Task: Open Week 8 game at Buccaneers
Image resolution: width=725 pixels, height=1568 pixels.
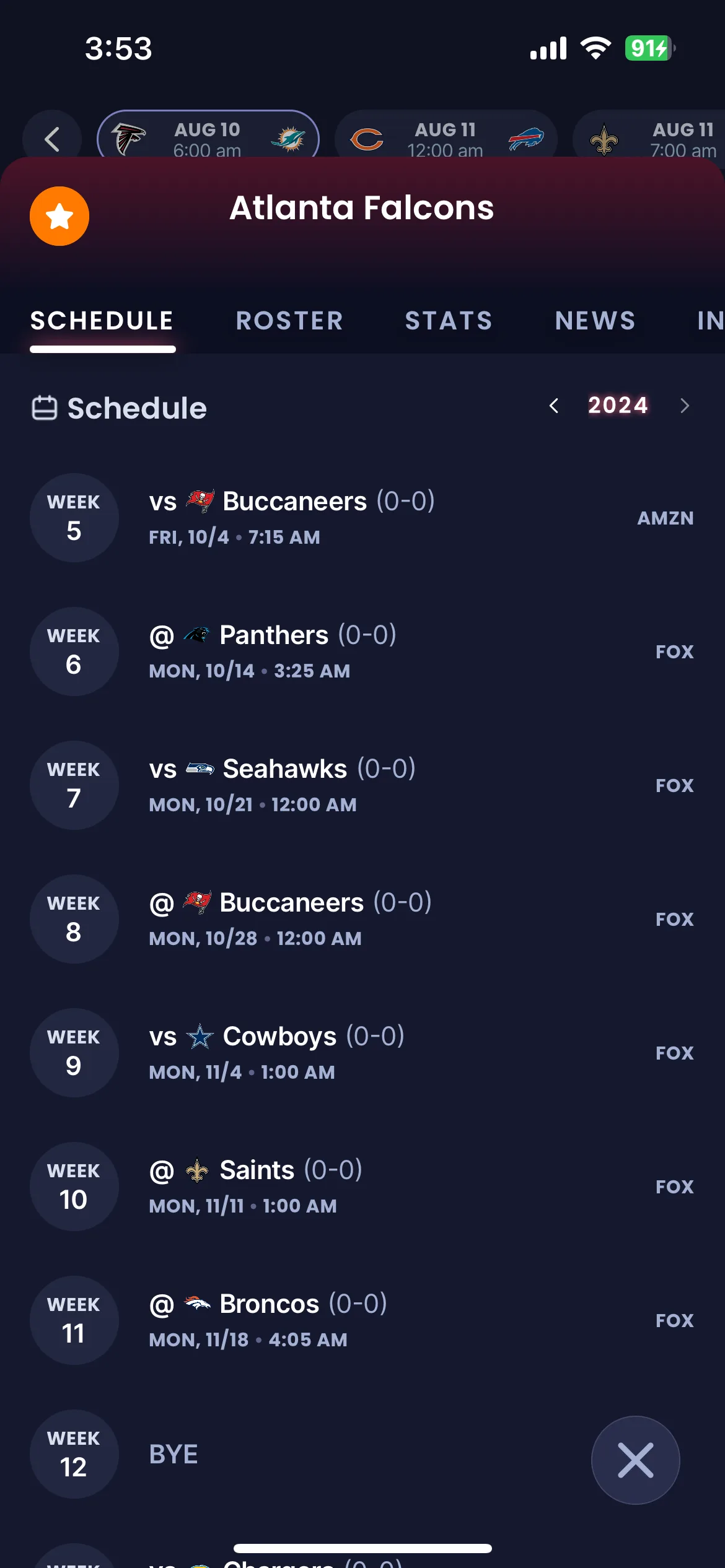Action: tap(362, 919)
